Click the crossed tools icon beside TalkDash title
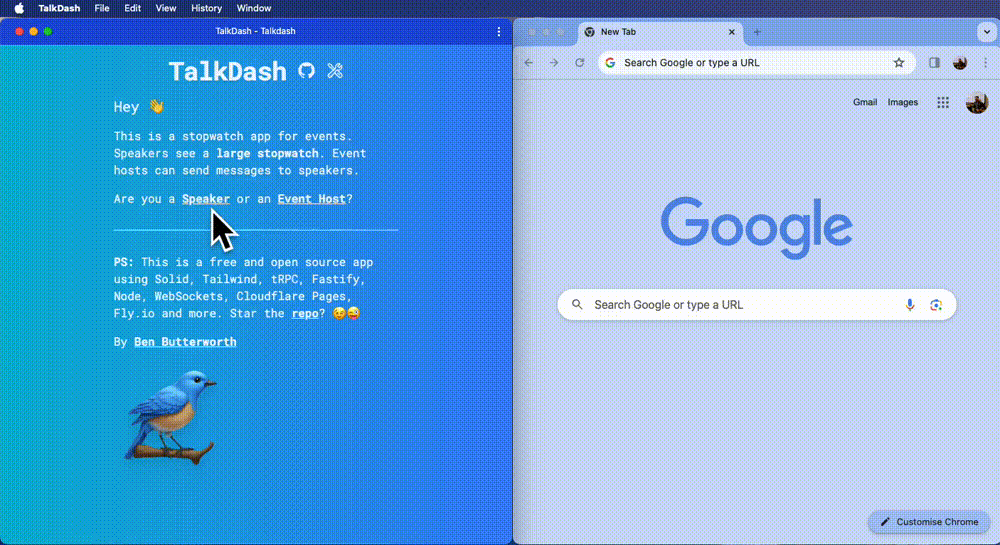 point(335,71)
